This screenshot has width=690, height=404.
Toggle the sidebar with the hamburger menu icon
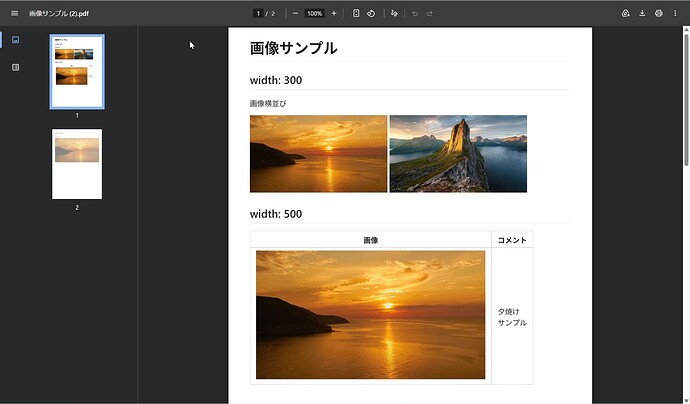click(14, 13)
